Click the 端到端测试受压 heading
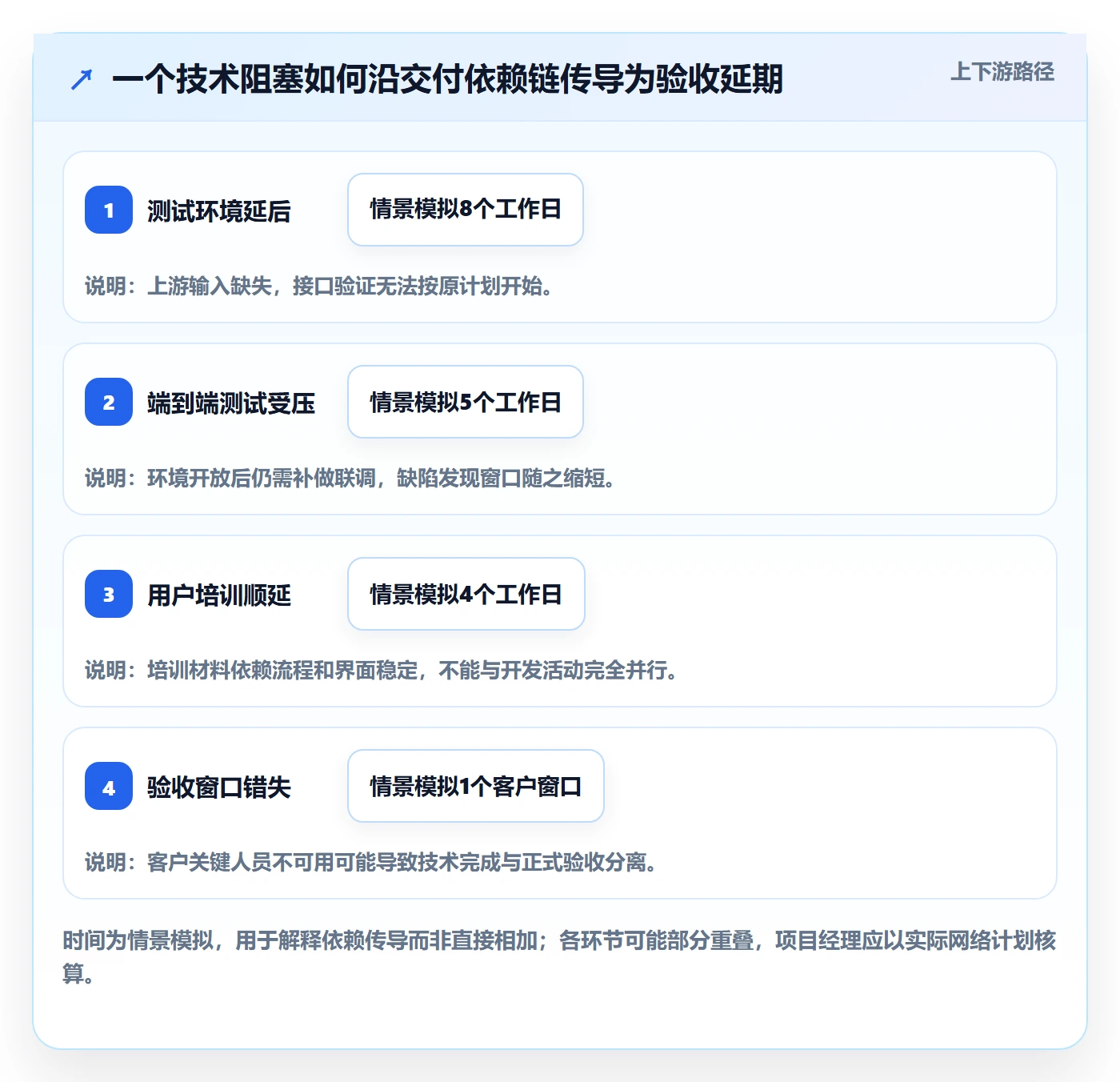The width and height of the screenshot is (1120, 1082). (231, 403)
